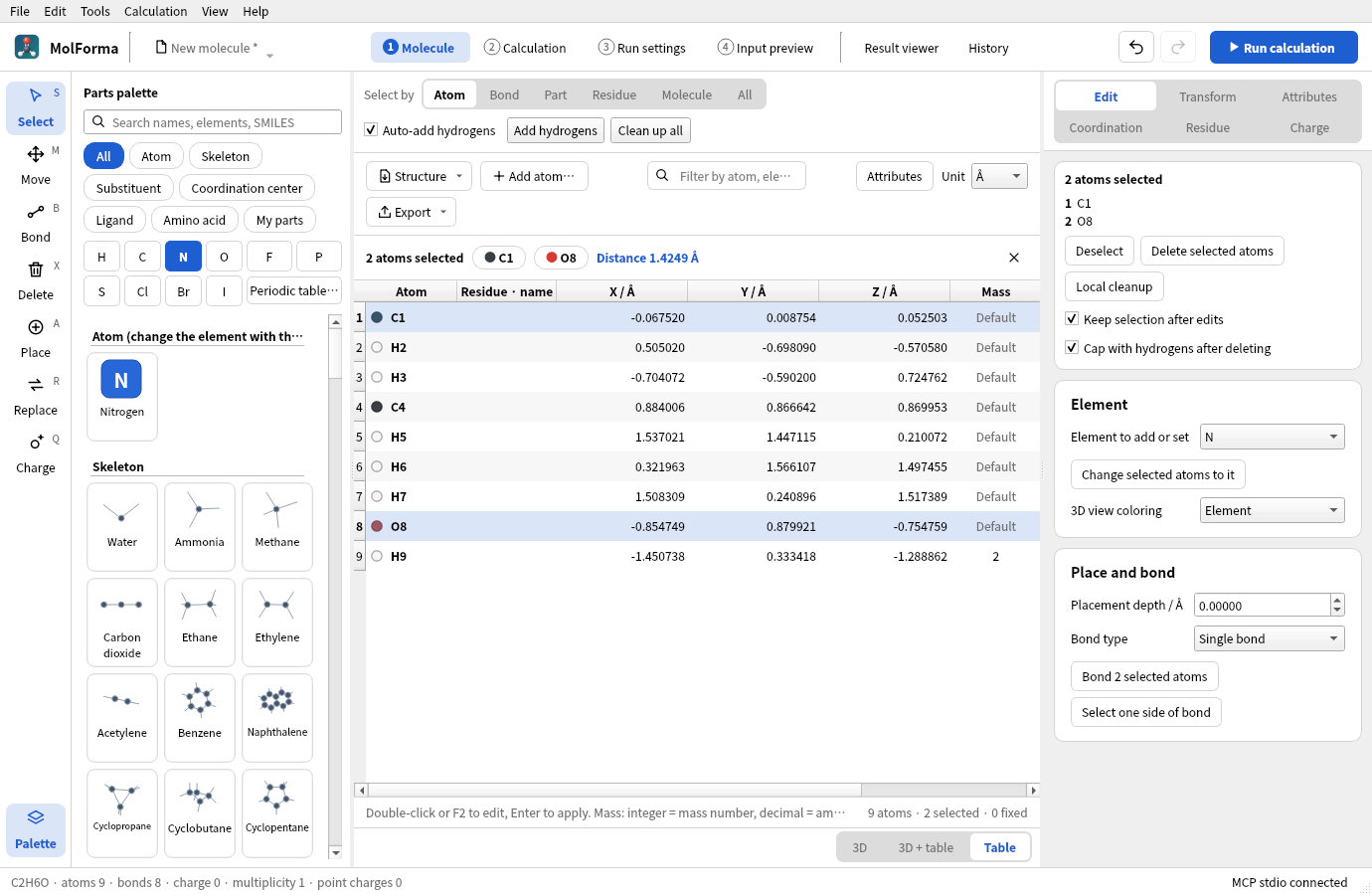Toggle Auto-add hydrogens checkbox

[371, 130]
